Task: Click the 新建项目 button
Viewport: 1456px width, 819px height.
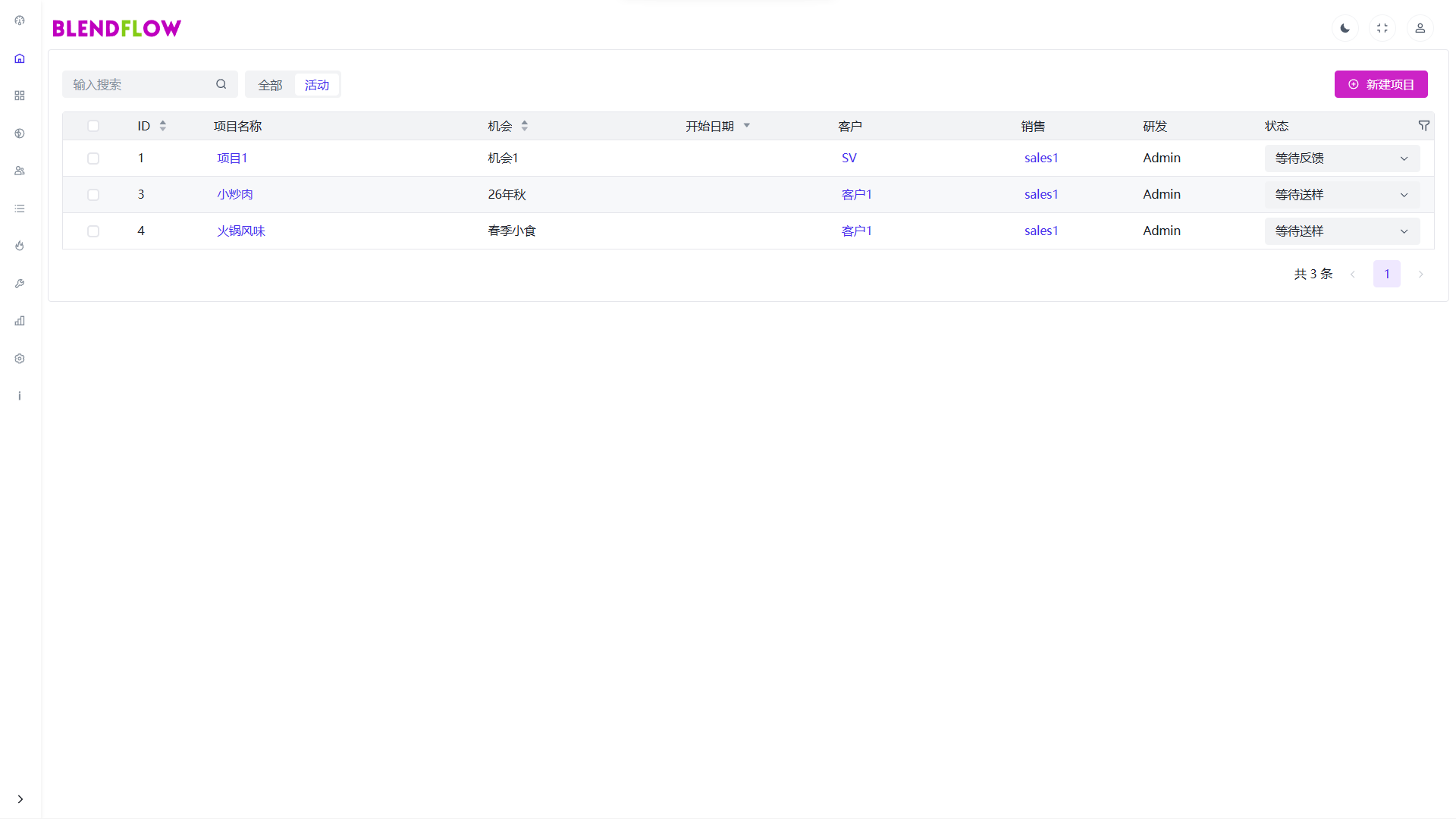Action: tap(1380, 84)
